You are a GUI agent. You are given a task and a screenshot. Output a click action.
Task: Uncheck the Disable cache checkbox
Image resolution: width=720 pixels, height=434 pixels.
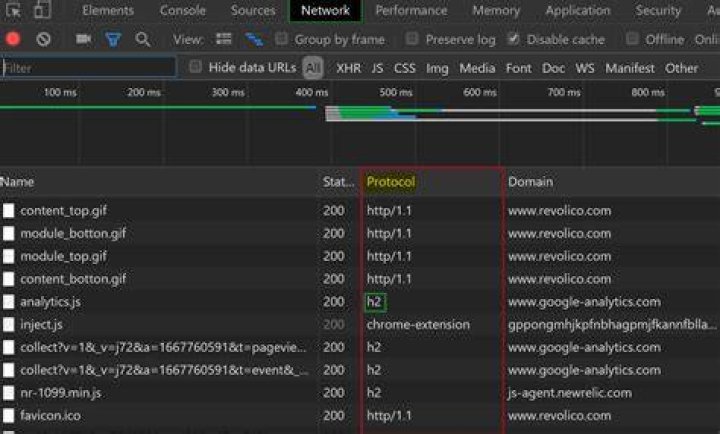pyautogui.click(x=513, y=39)
